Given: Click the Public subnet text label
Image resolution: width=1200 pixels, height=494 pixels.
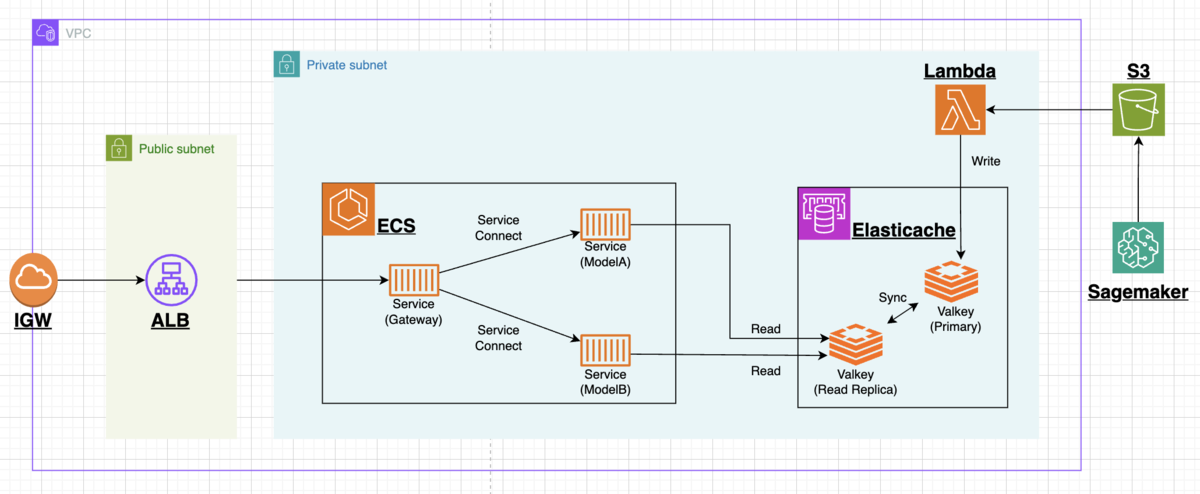Looking at the screenshot, I should pos(176,148).
